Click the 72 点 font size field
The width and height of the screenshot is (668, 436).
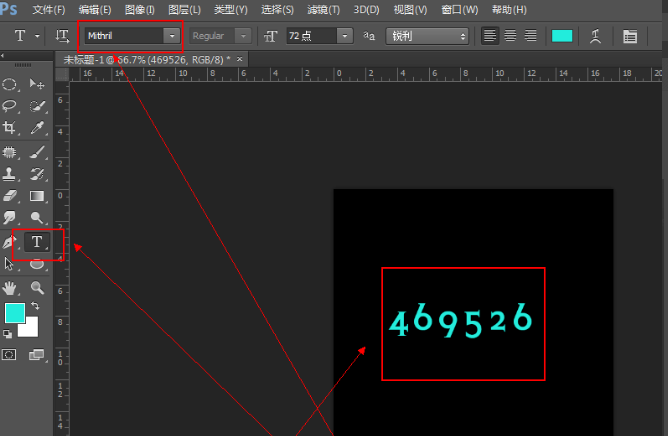click(311, 36)
